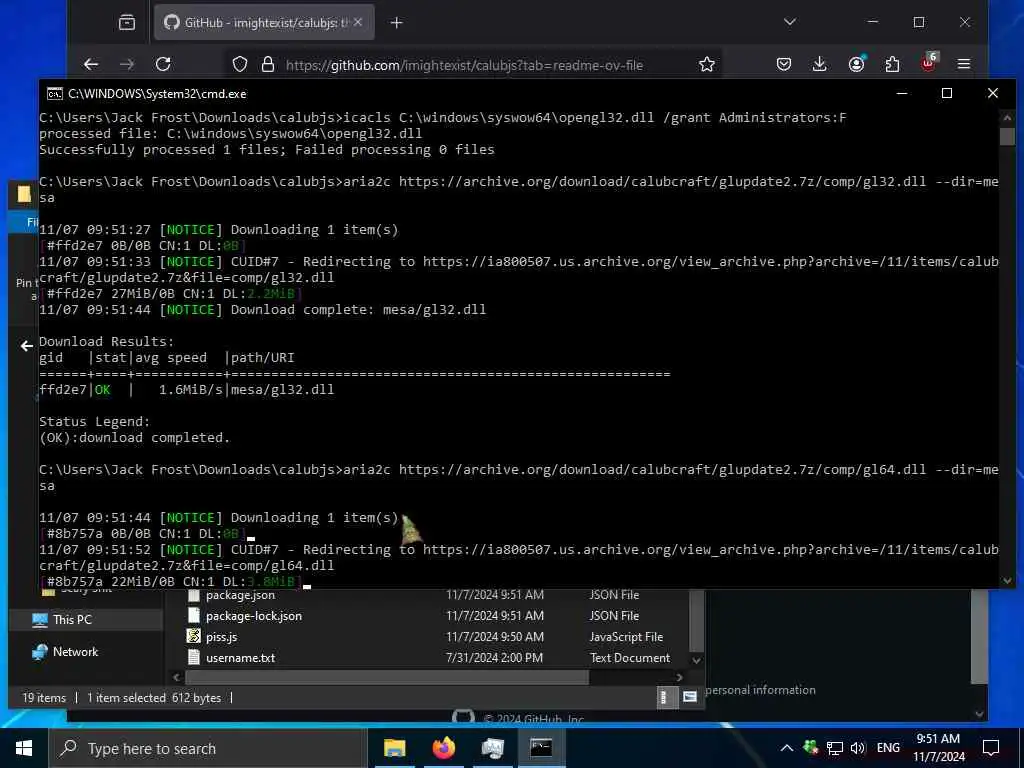Expand the list all tabs chevron
Screen dimensions: 1024x768
pos(790,22)
